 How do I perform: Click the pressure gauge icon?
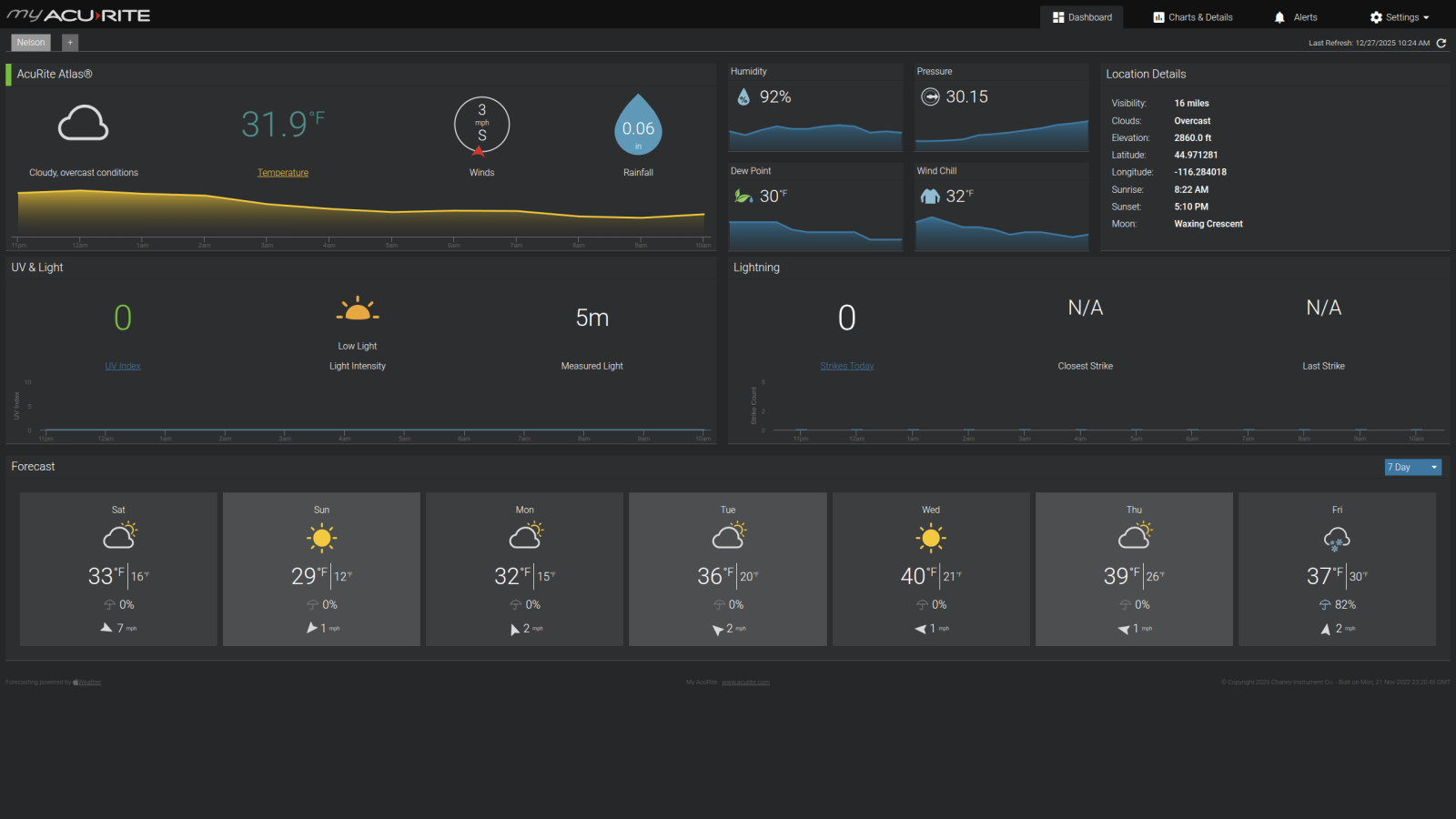point(930,96)
